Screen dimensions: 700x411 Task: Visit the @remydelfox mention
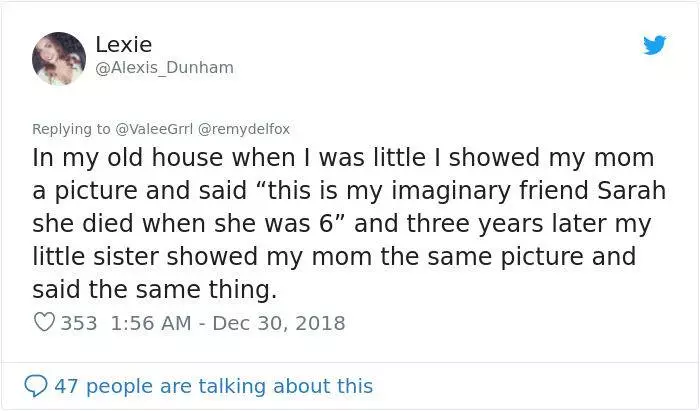point(243,129)
